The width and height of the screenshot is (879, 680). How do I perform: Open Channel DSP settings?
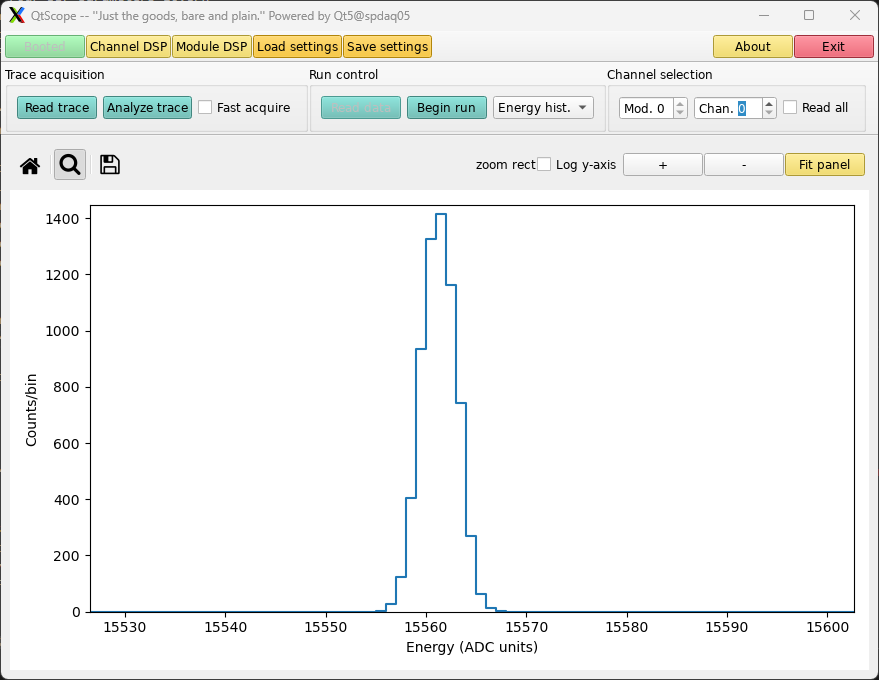(128, 47)
